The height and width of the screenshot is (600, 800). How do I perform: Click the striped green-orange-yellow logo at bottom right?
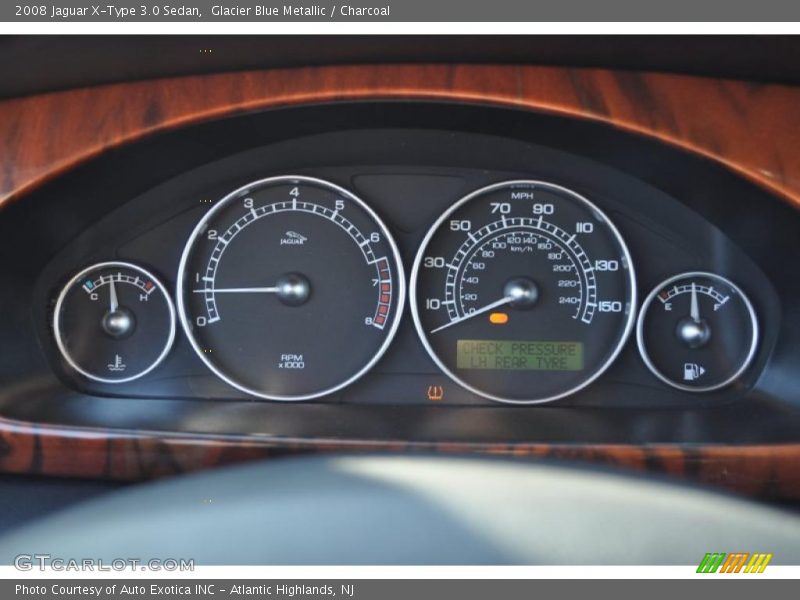tap(734, 563)
